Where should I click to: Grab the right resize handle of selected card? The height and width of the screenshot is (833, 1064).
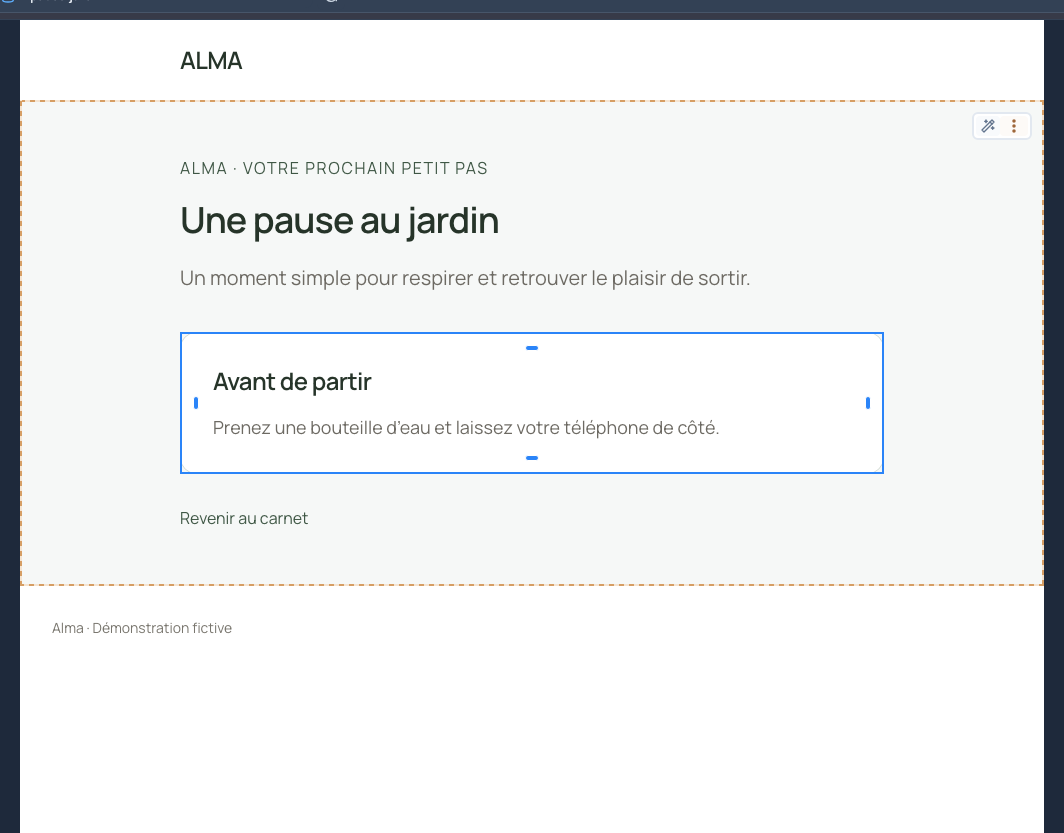coord(868,403)
